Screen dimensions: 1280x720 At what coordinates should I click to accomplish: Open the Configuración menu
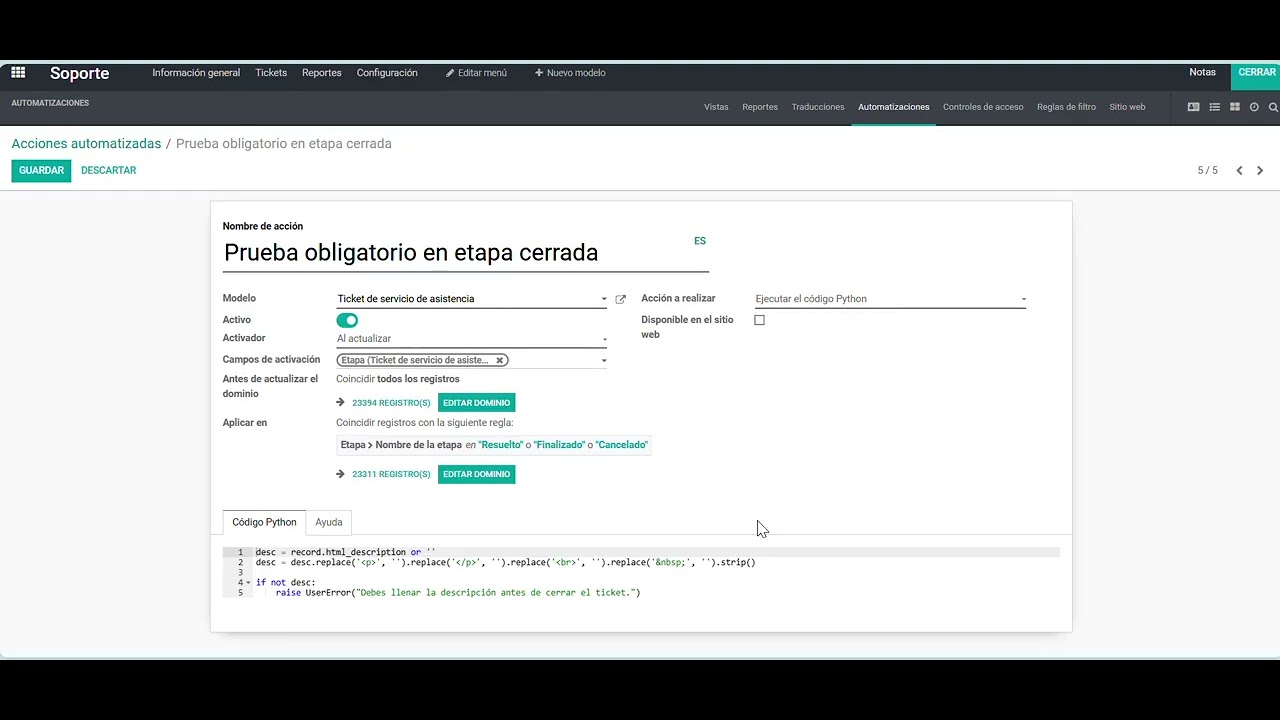coord(387,73)
